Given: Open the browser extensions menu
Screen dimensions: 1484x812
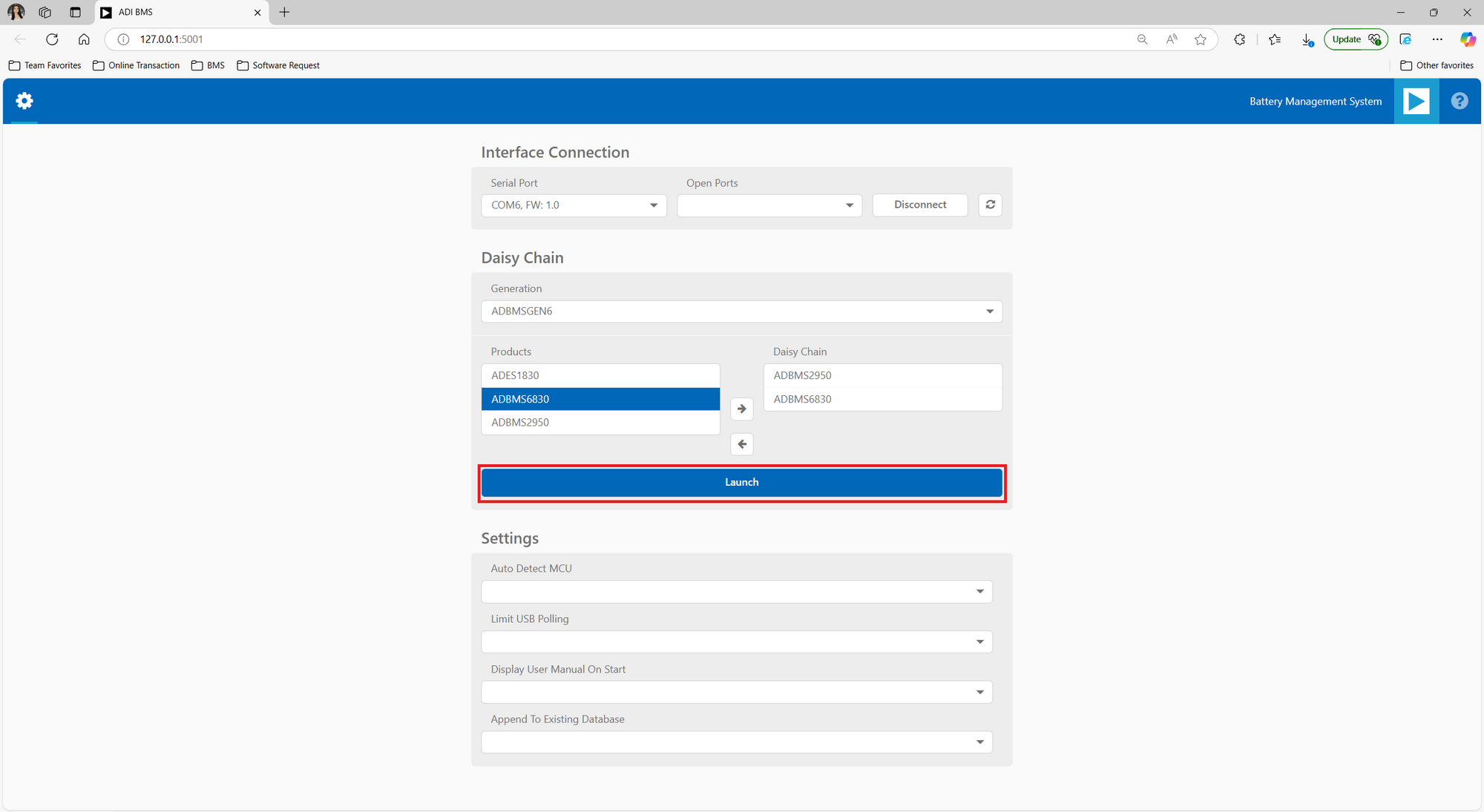Looking at the screenshot, I should [x=1240, y=39].
